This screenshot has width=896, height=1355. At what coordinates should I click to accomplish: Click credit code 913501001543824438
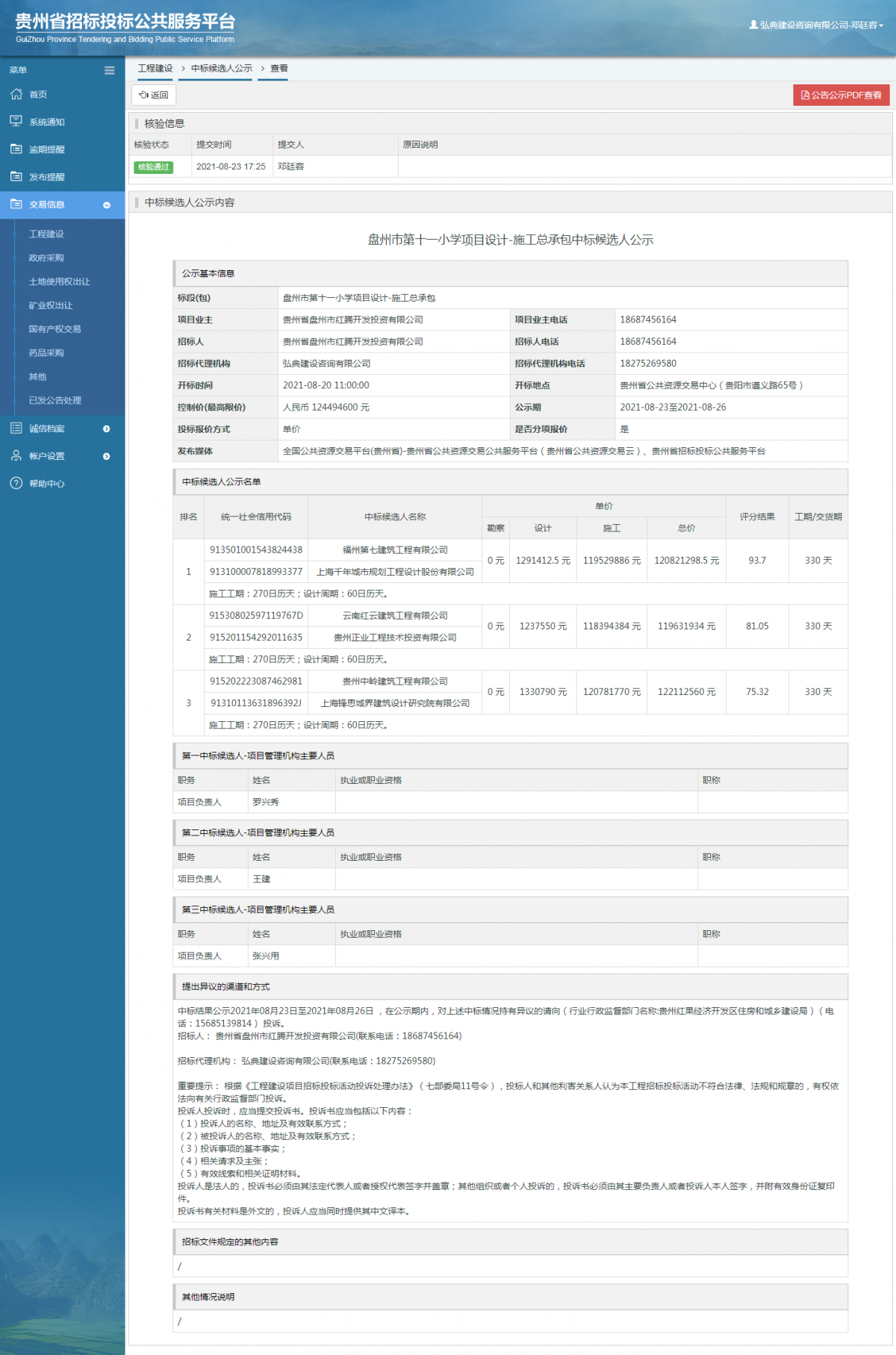click(x=256, y=550)
